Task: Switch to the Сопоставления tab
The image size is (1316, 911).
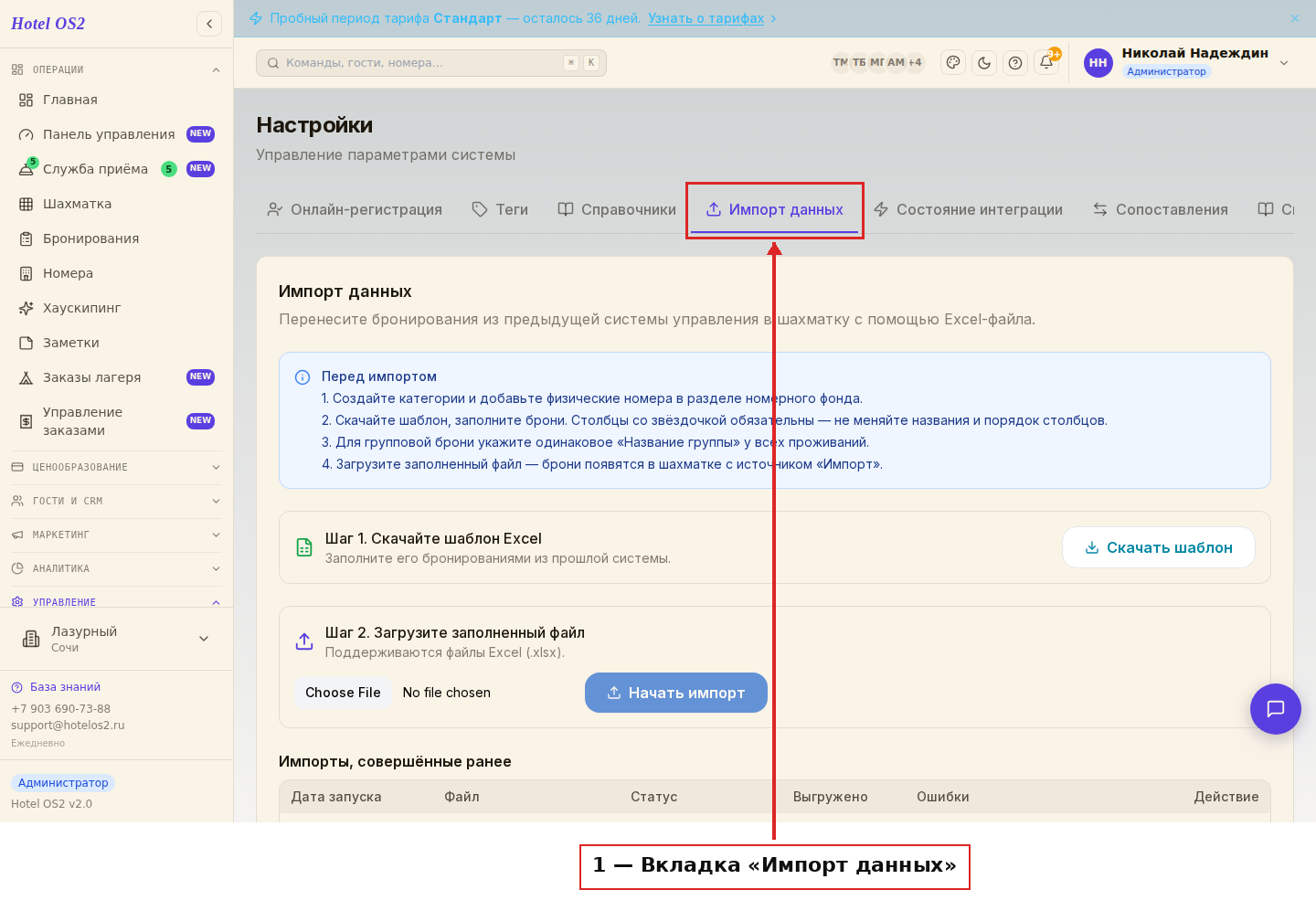Action: 1161,209
